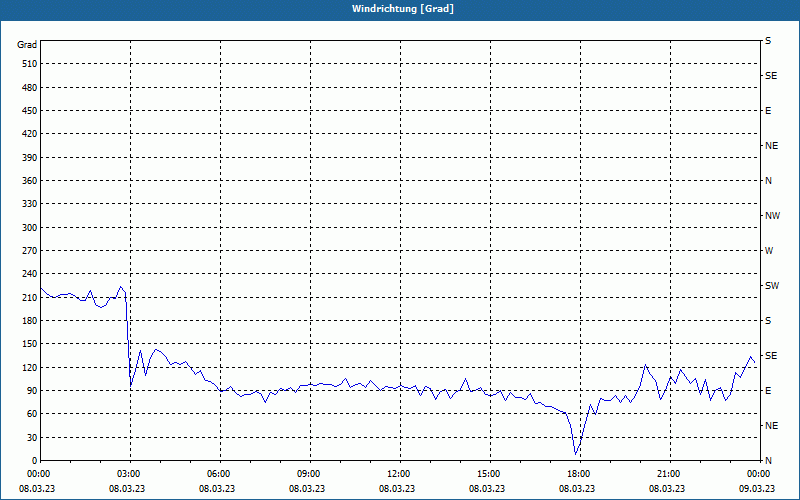The height and width of the screenshot is (500, 800).
Task: Click the 08.03.23 date below 18:00
Action: (x=577, y=488)
